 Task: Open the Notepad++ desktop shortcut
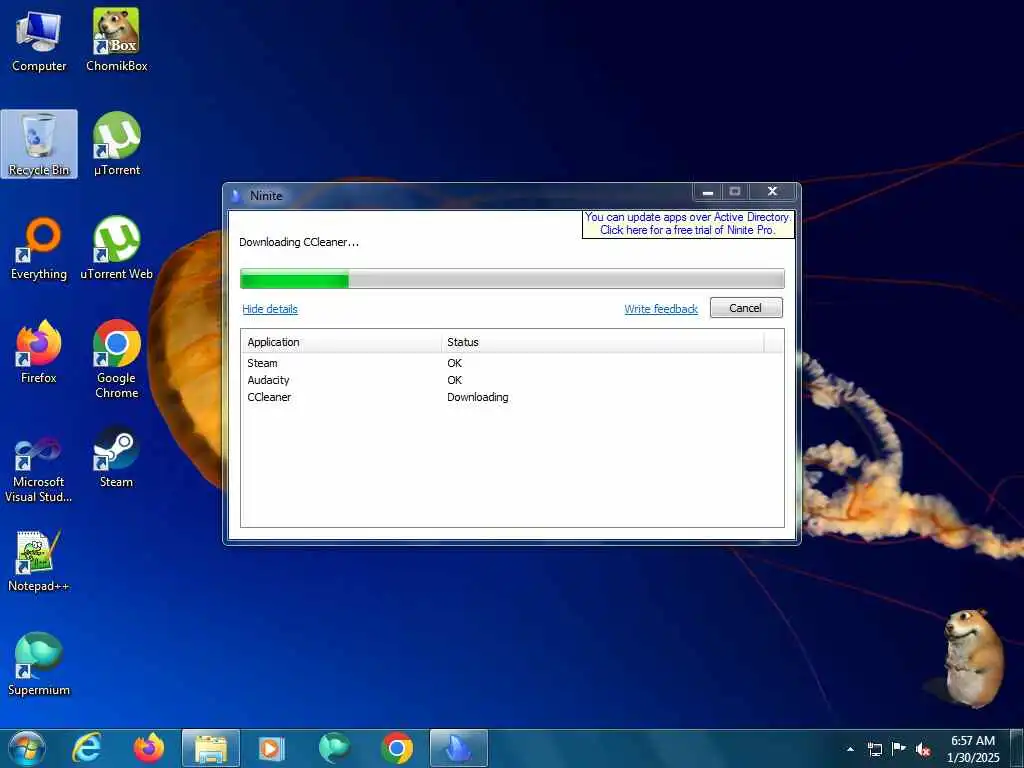pyautogui.click(x=39, y=561)
